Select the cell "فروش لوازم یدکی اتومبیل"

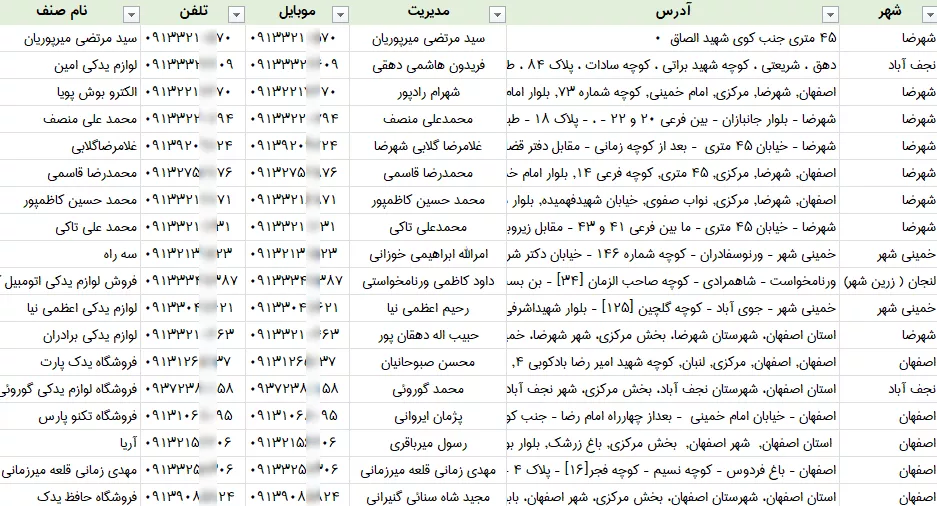click(70, 281)
